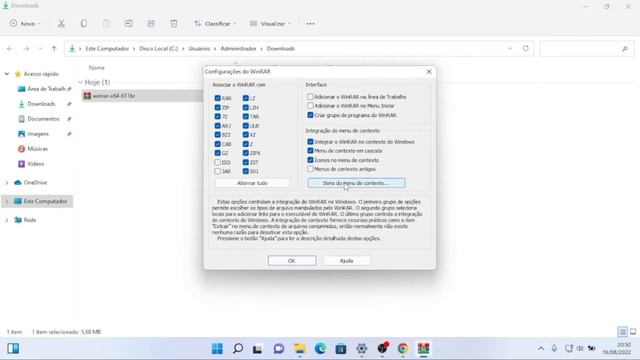
Task: Go up one folder with up arrow
Action: [x=54, y=49]
